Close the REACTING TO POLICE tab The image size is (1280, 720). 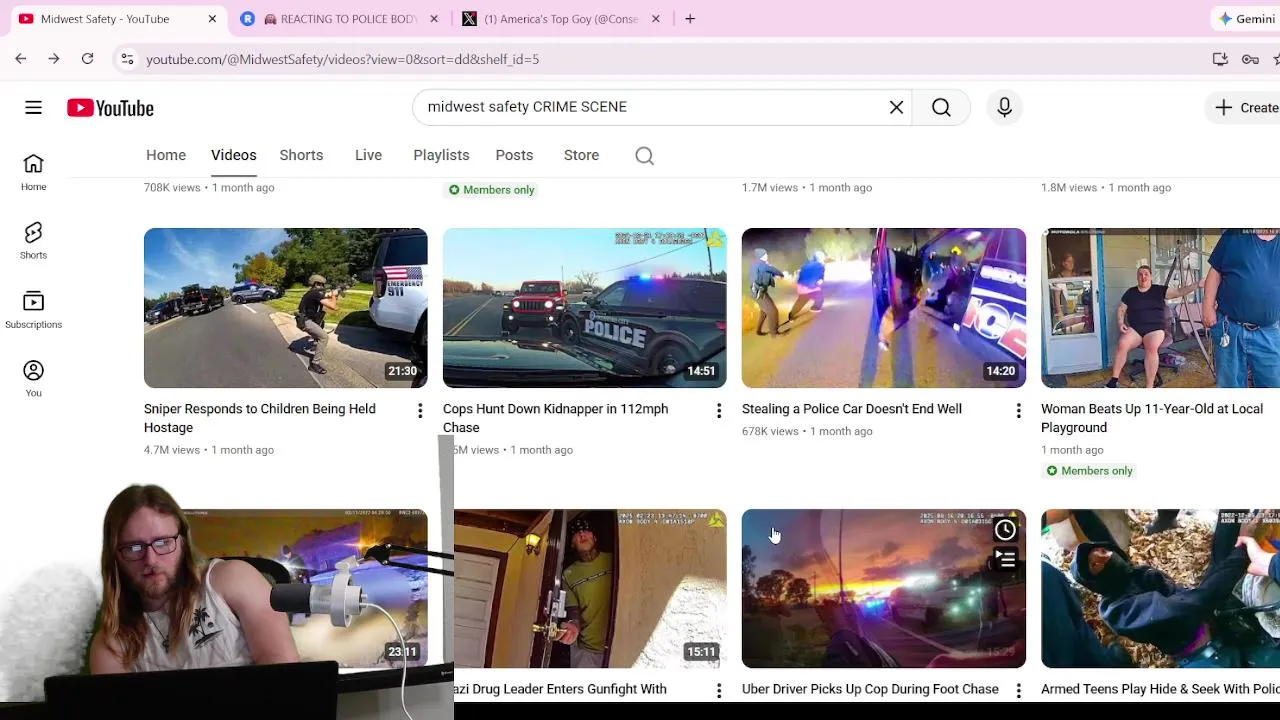tap(433, 19)
